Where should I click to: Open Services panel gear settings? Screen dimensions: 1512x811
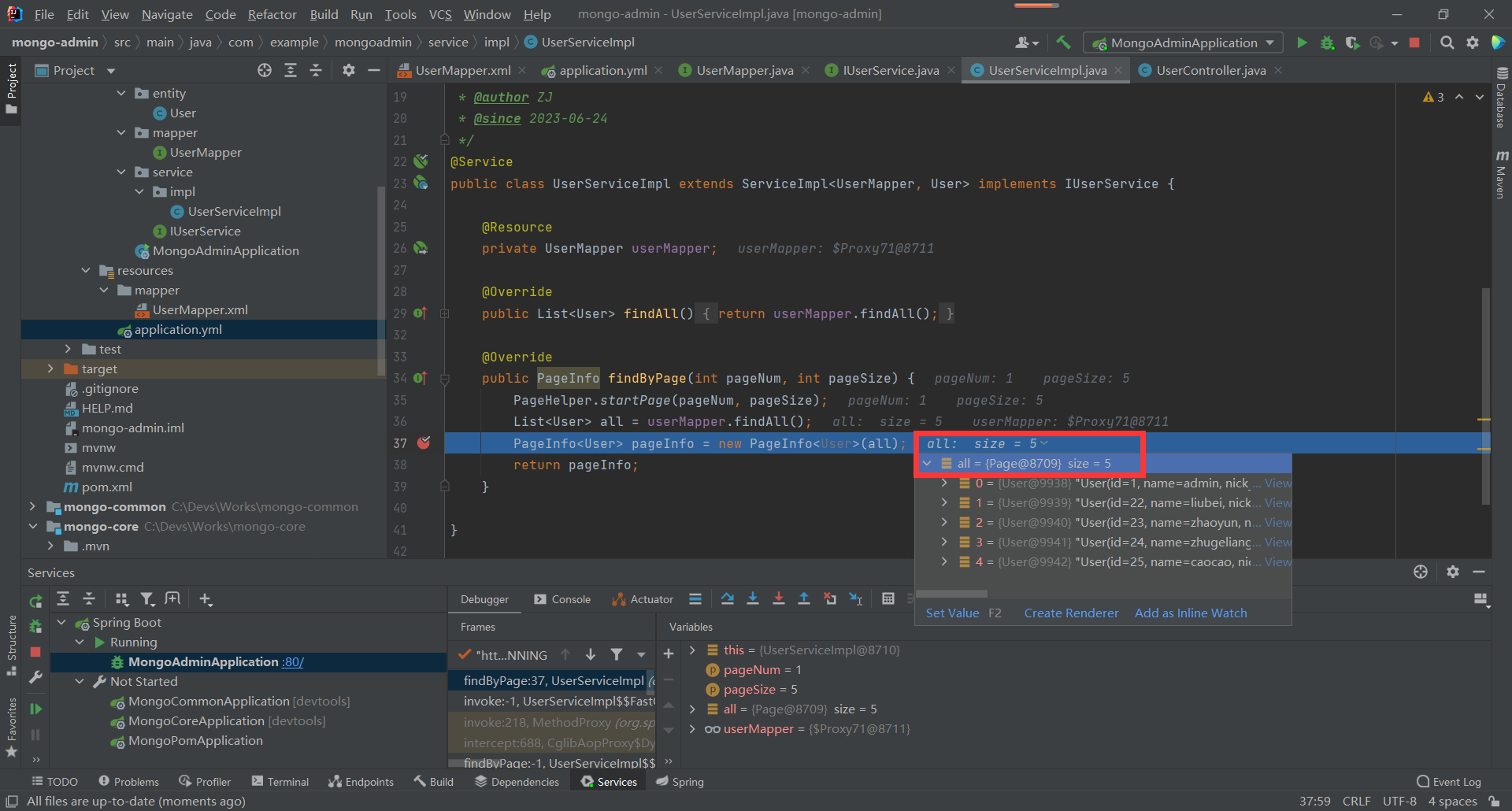1453,572
